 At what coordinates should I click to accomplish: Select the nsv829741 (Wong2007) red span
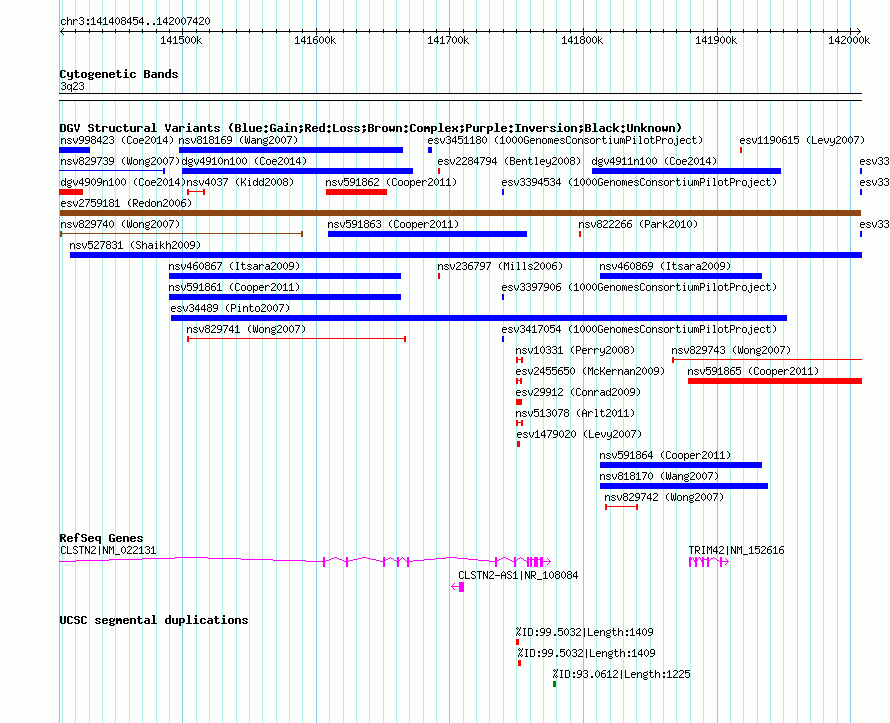coord(296,339)
